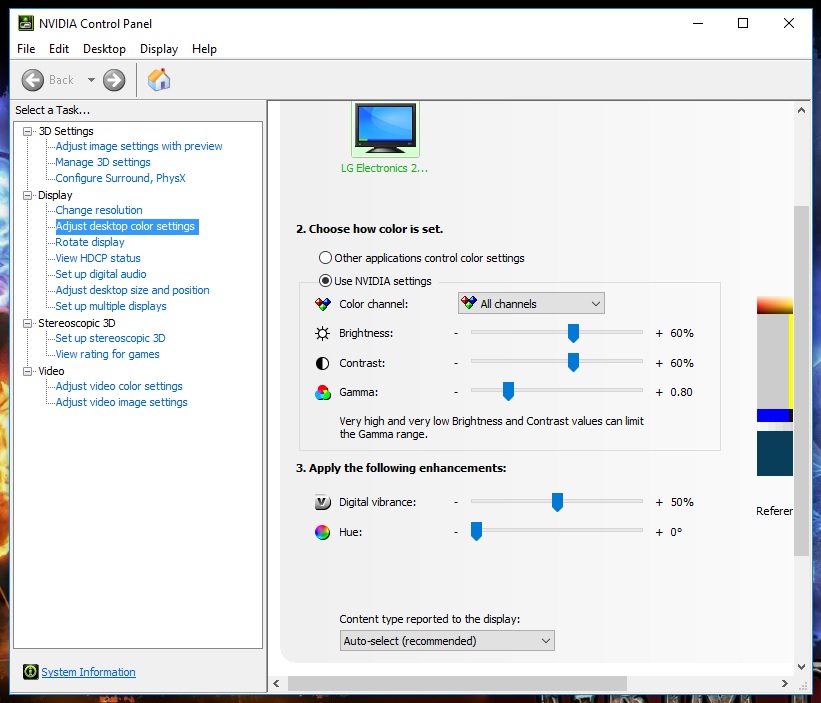Click the Digital vibrance icon
This screenshot has width=821, height=703.
[322, 502]
